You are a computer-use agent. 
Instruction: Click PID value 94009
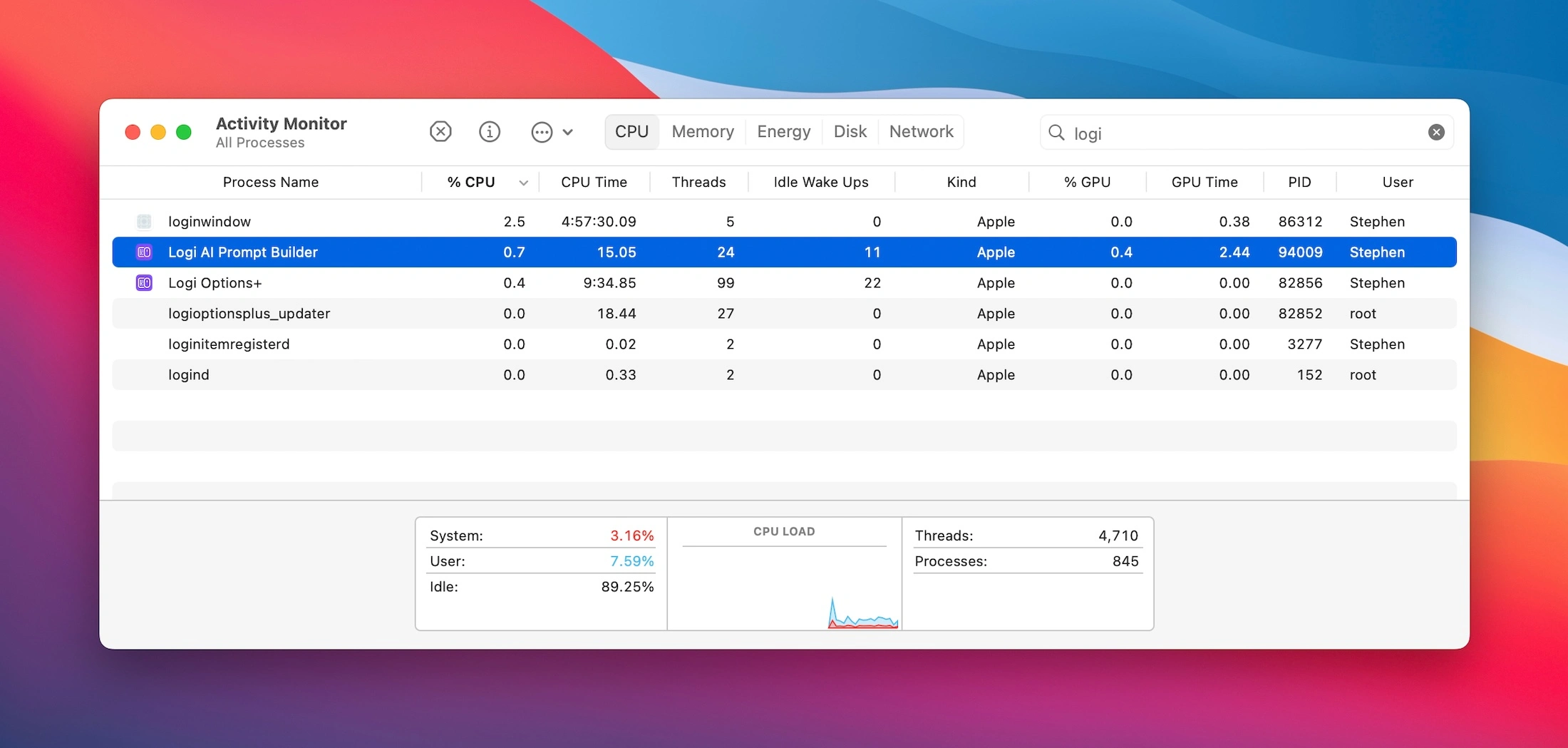tap(1300, 252)
